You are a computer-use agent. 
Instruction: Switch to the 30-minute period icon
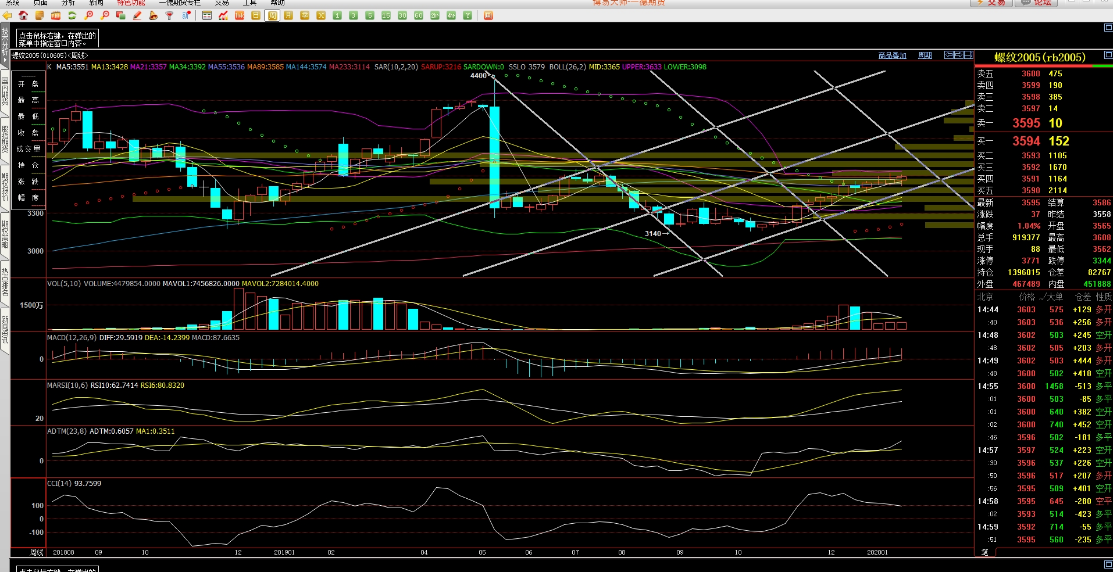pyautogui.click(x=402, y=15)
